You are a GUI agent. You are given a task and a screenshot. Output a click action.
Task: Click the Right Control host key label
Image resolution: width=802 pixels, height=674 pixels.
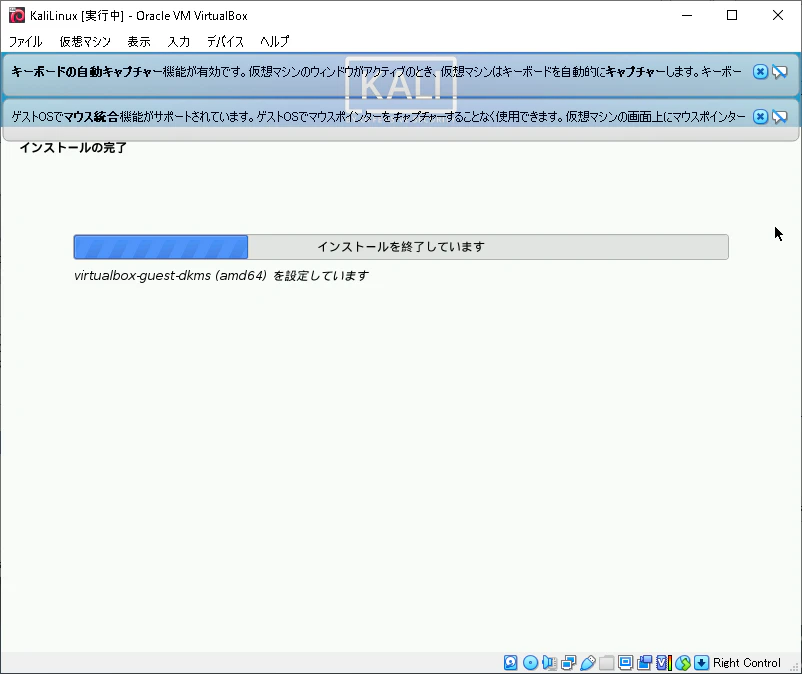[x=747, y=663]
